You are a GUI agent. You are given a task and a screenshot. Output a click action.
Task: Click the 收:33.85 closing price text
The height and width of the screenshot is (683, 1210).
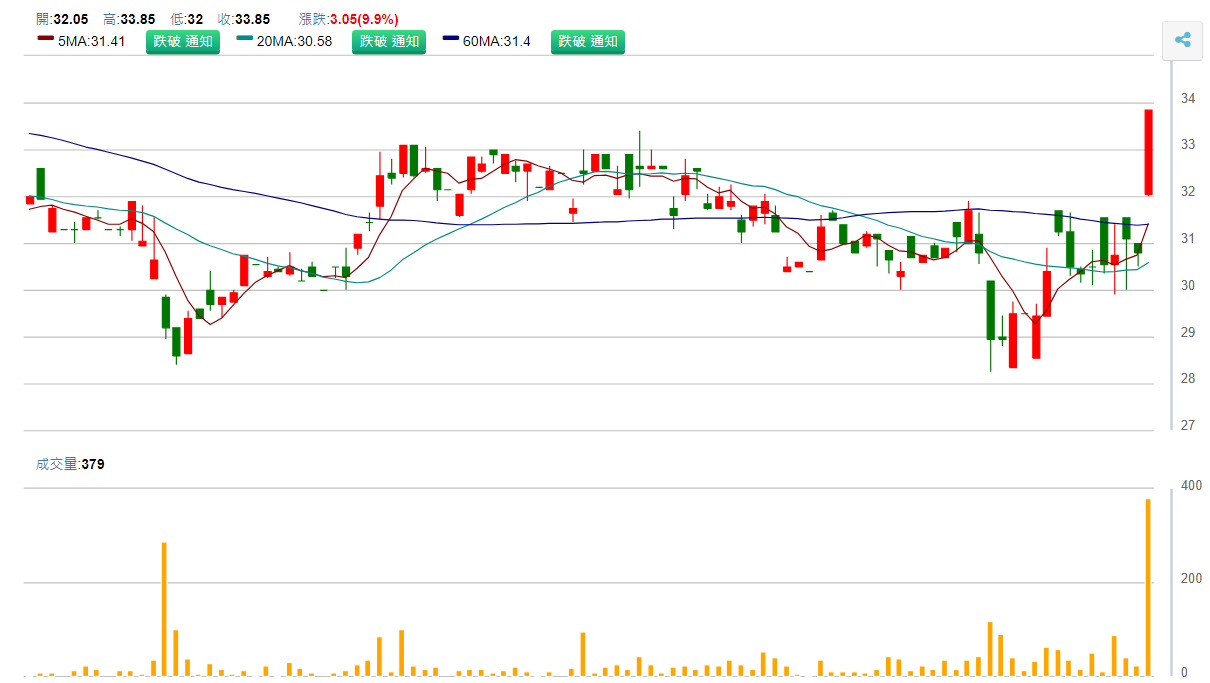pyautogui.click(x=245, y=19)
